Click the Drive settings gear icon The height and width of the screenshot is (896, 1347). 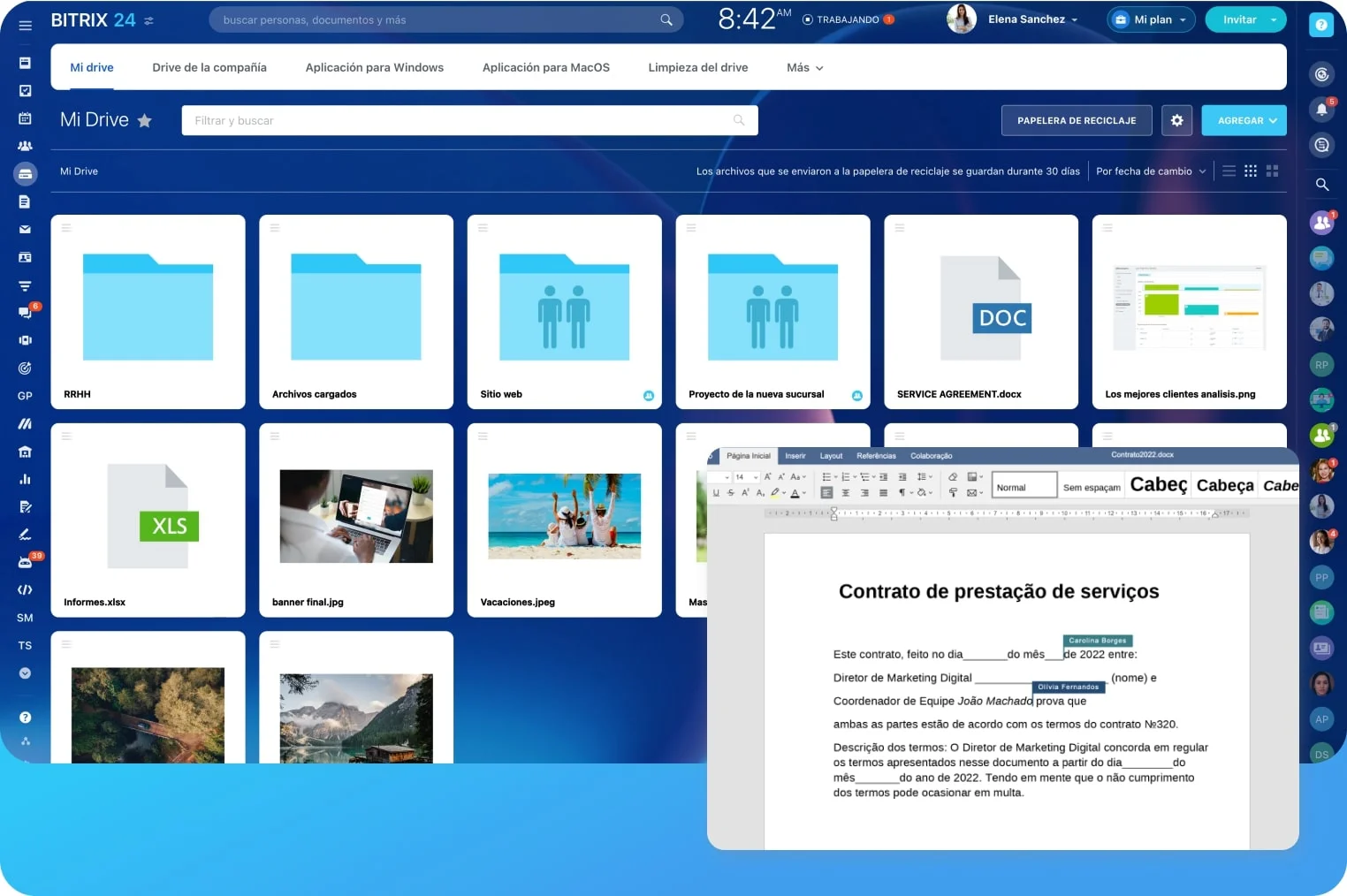click(1176, 120)
